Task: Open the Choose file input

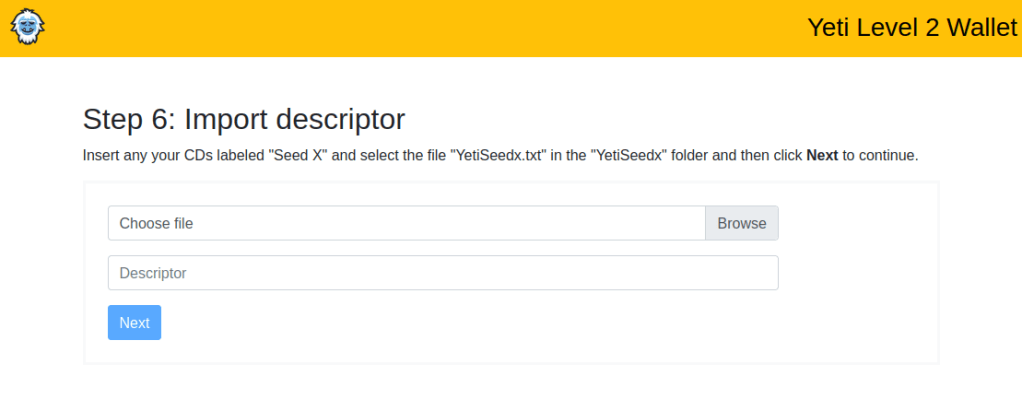Action: 407,223
